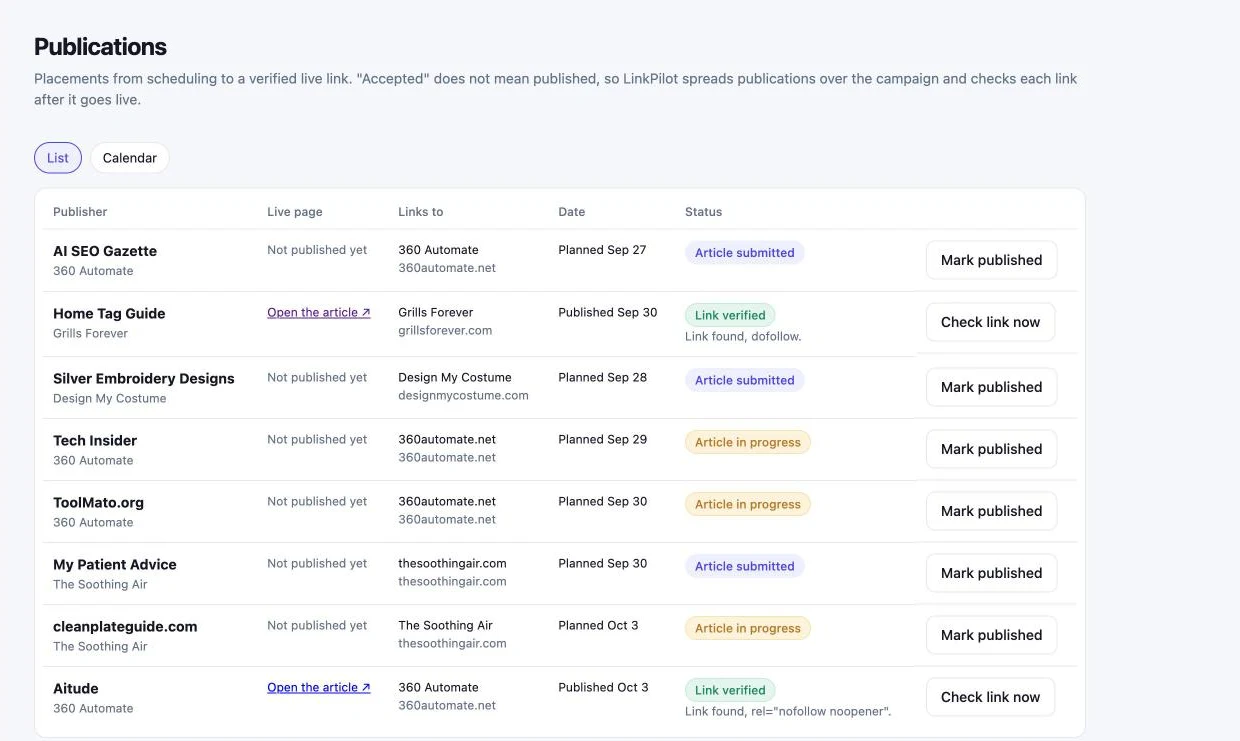
Task: Click the Link verified badge for Home Tag Guide
Action: (730, 315)
